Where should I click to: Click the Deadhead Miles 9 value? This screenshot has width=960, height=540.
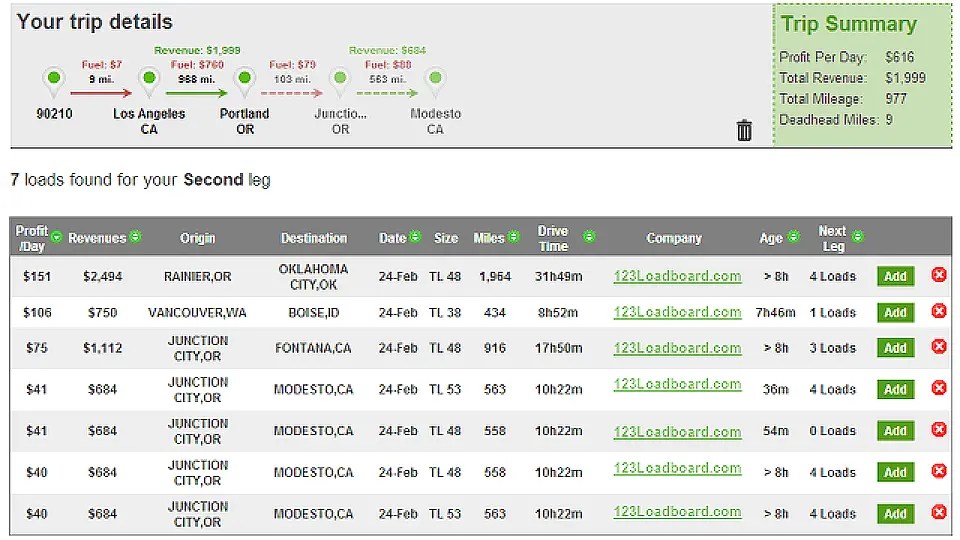889,119
